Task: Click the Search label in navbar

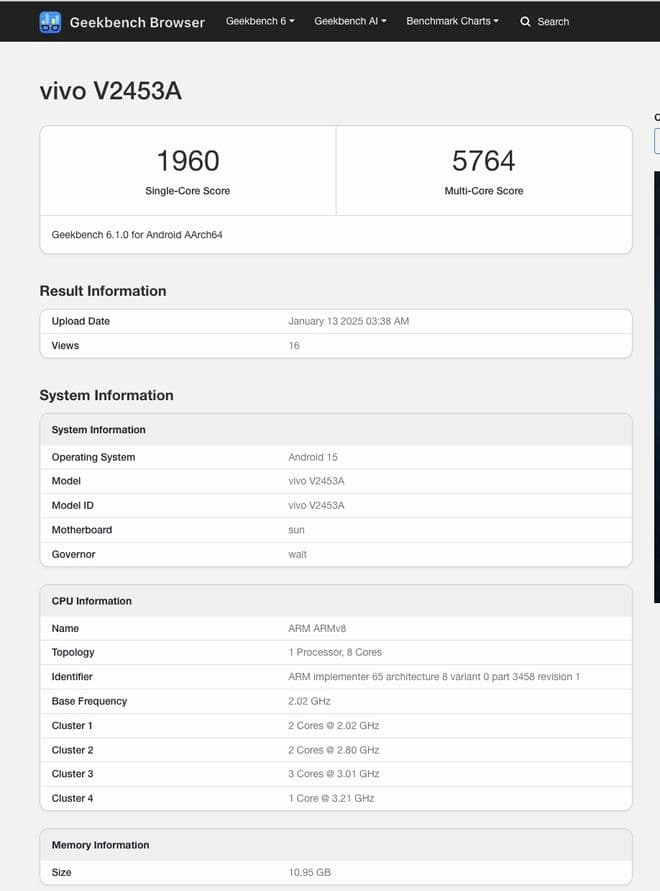Action: 553,21
